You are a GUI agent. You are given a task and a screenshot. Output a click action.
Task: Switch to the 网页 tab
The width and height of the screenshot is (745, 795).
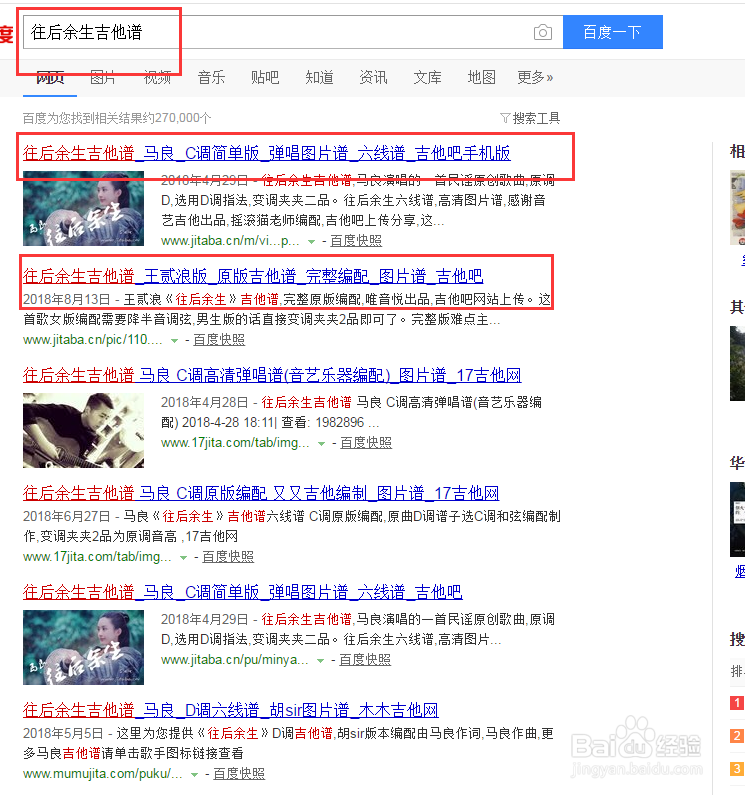coord(50,77)
